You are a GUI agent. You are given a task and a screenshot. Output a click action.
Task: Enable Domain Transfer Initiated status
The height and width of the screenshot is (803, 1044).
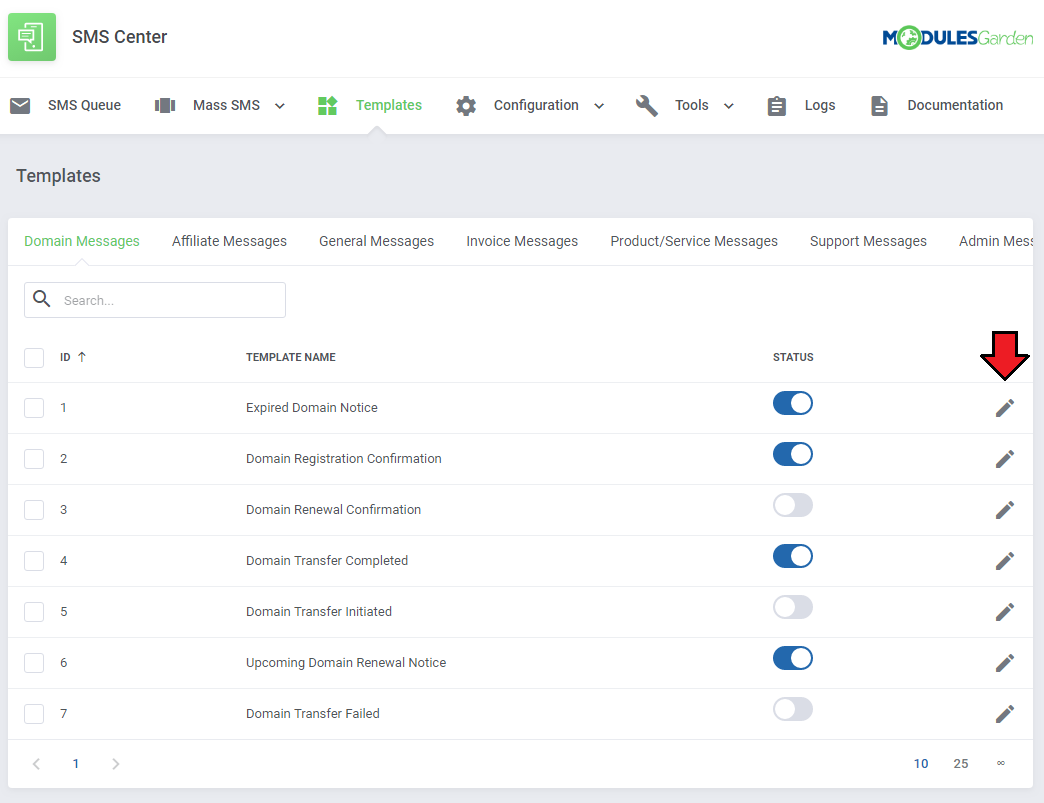click(792, 607)
